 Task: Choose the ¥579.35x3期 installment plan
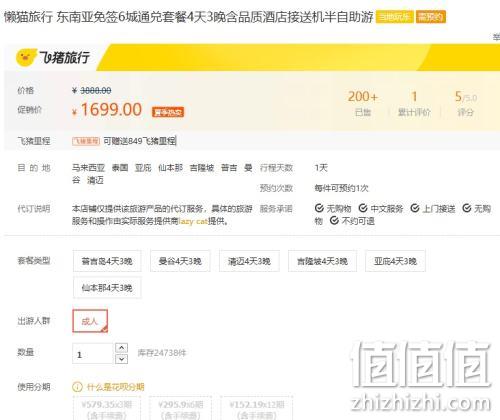pyautogui.click(x=107, y=409)
